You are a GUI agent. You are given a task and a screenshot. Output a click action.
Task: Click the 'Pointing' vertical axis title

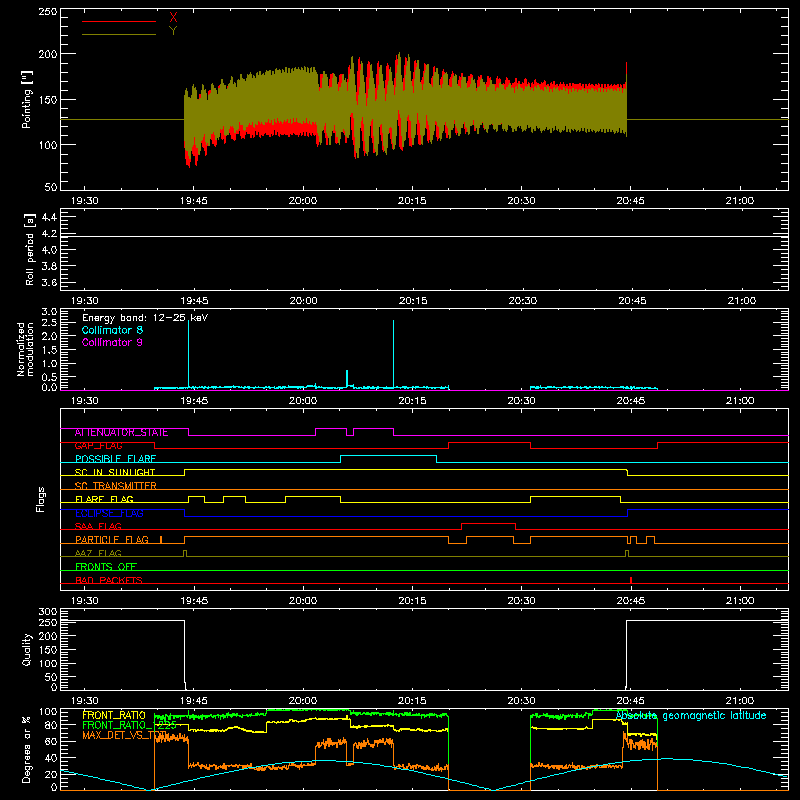27,99
